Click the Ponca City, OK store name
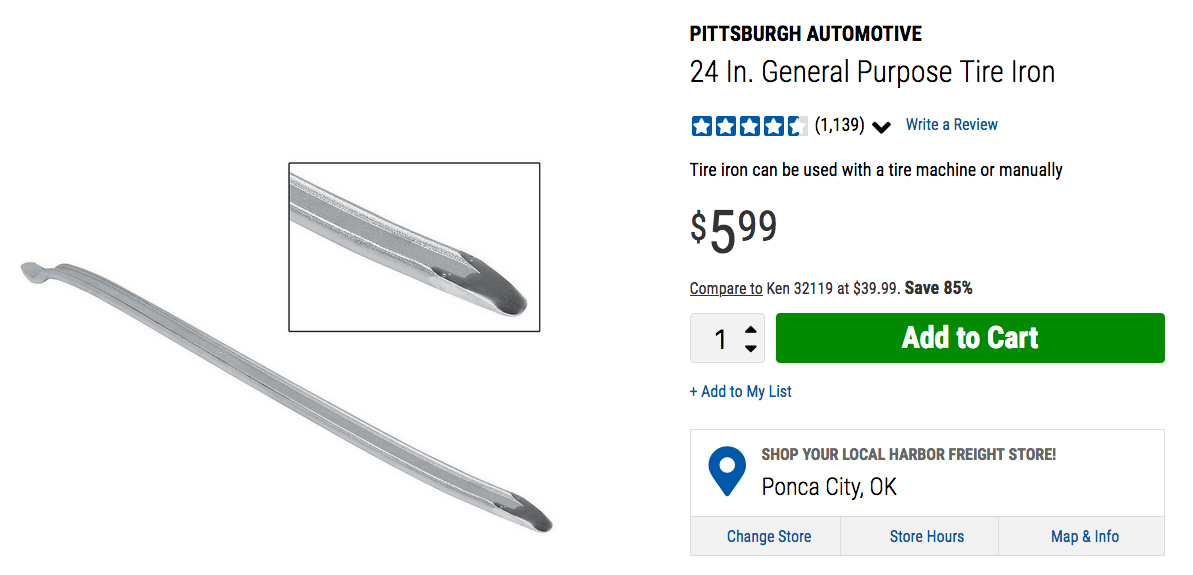 (x=828, y=487)
